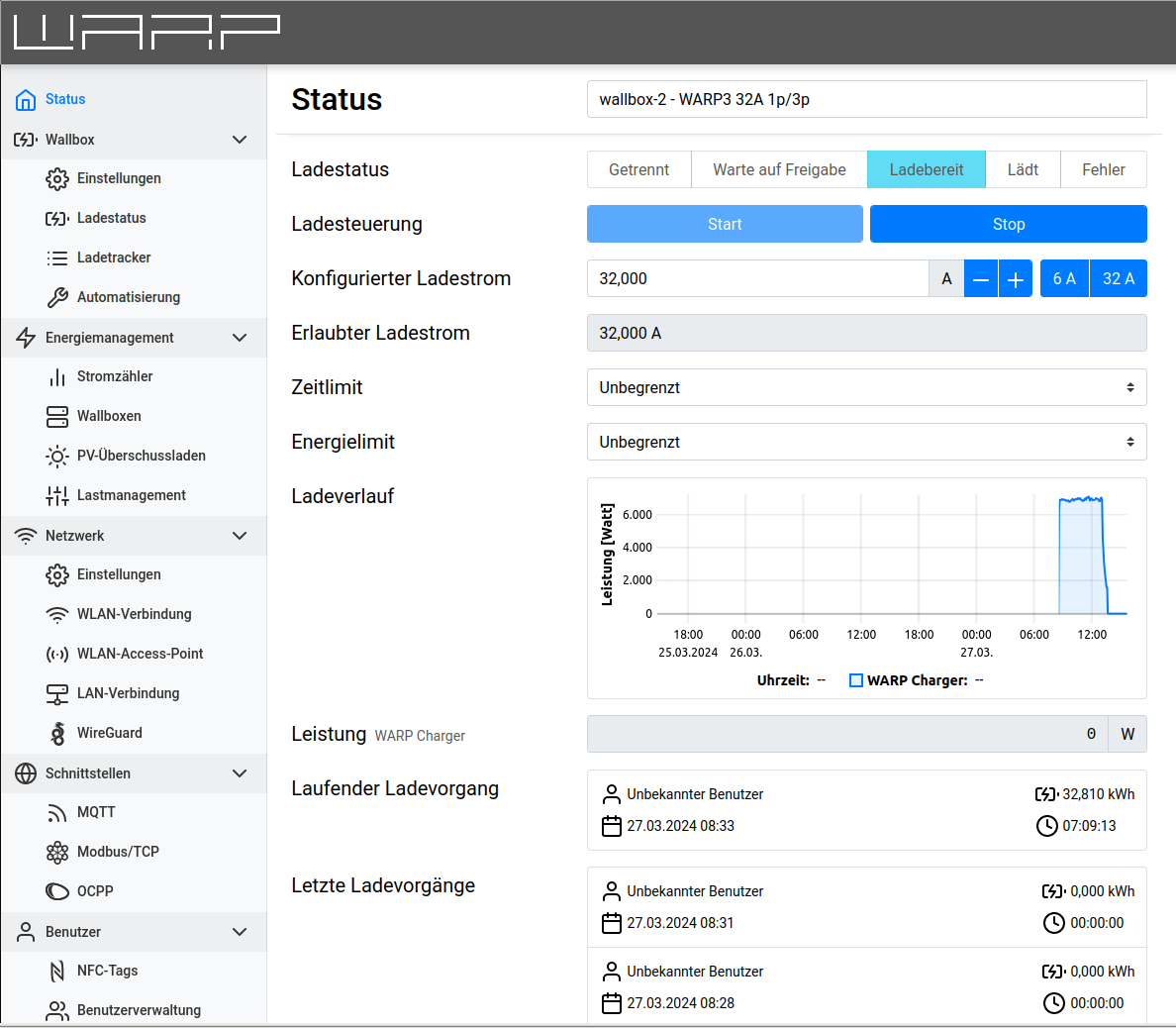This screenshot has height=1028, width=1176.
Task: Click the MQTT feed icon
Action: pyautogui.click(x=57, y=812)
